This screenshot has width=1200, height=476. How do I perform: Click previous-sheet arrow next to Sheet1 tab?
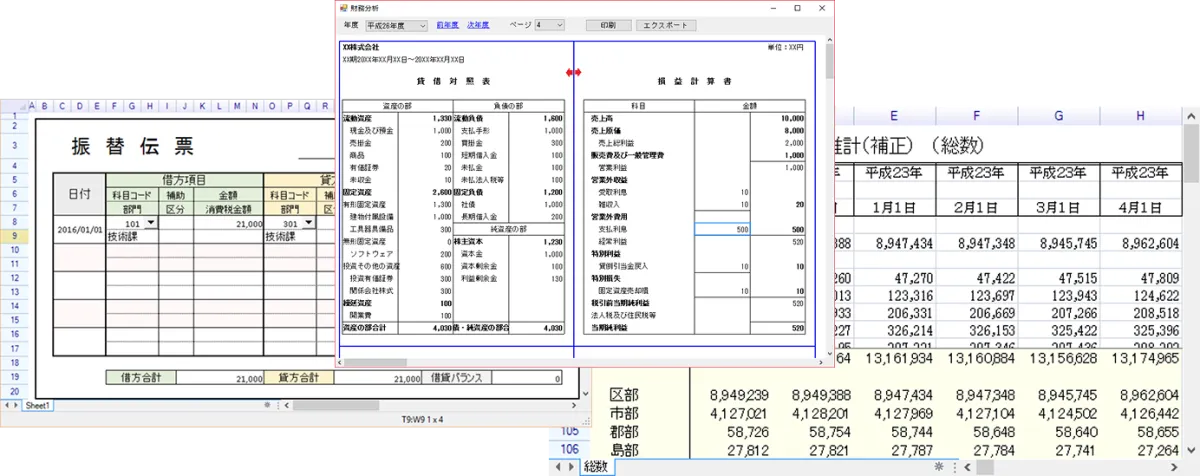point(8,406)
